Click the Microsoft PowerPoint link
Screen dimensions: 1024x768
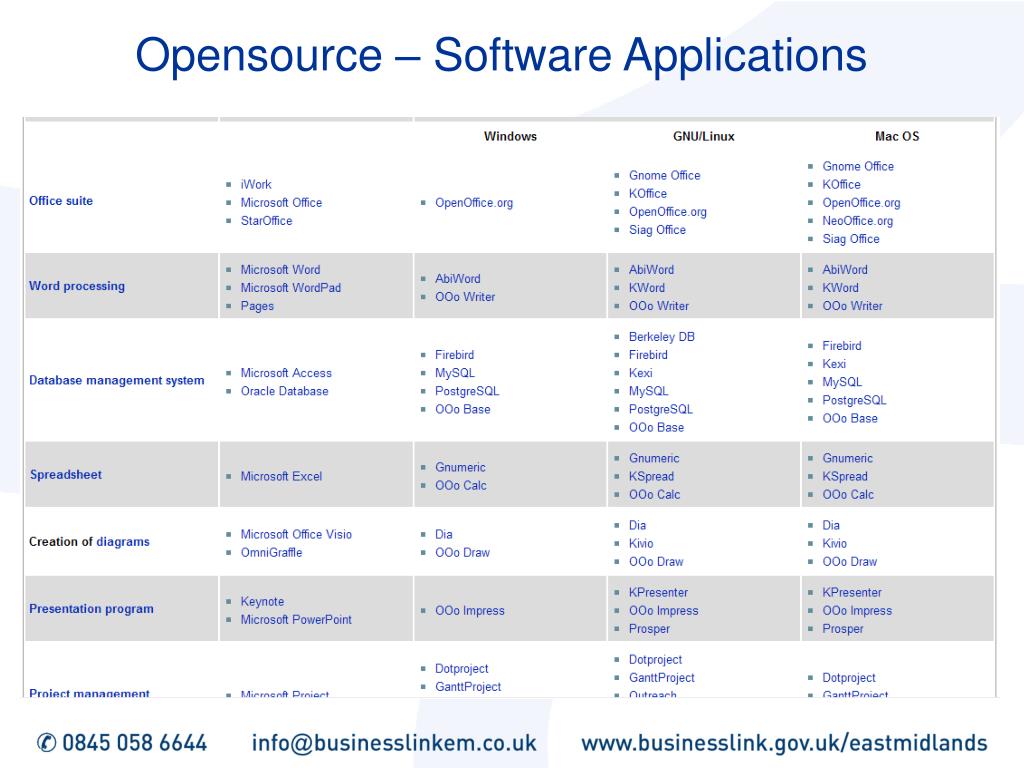tap(296, 620)
